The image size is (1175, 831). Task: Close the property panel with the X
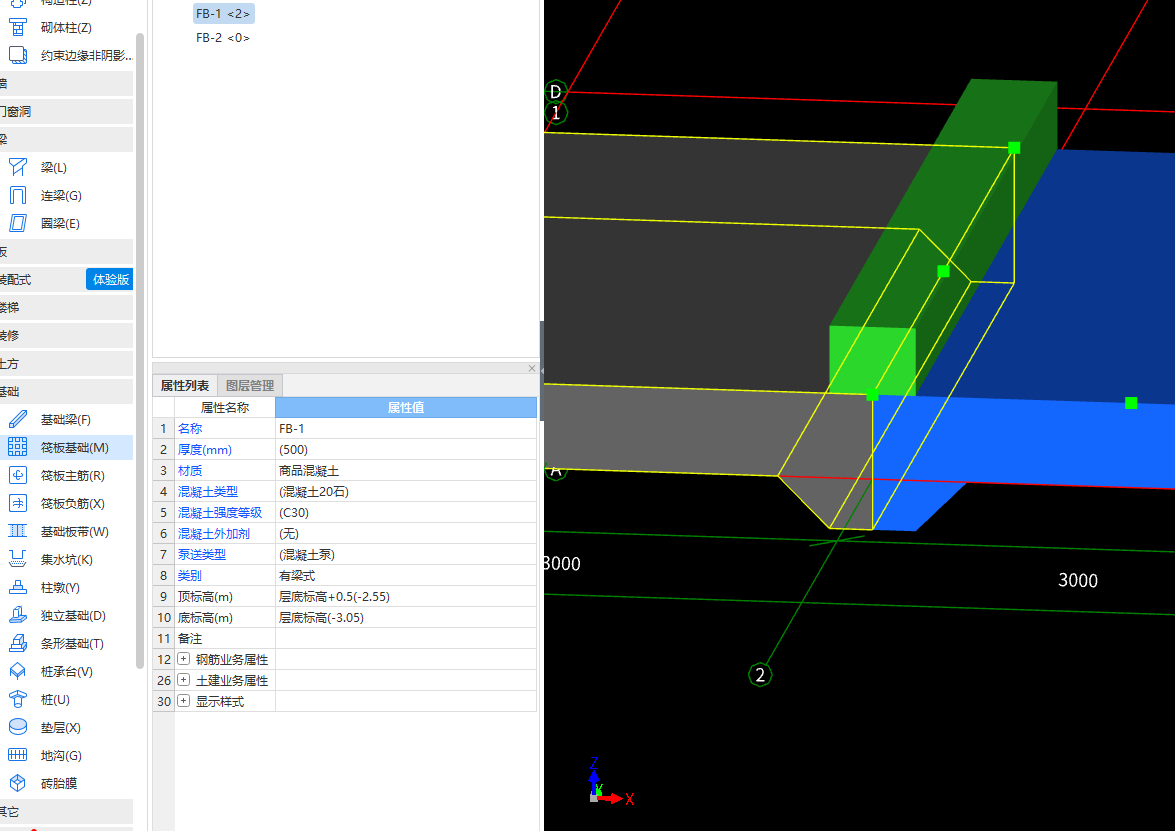pyautogui.click(x=532, y=368)
